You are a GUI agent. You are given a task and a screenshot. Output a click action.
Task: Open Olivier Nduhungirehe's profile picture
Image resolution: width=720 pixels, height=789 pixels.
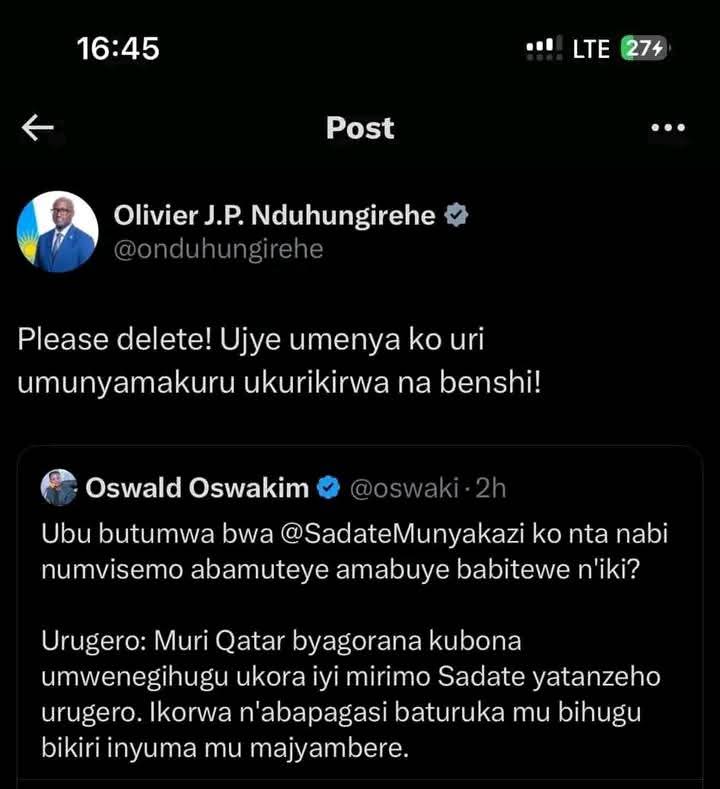tap(58, 232)
